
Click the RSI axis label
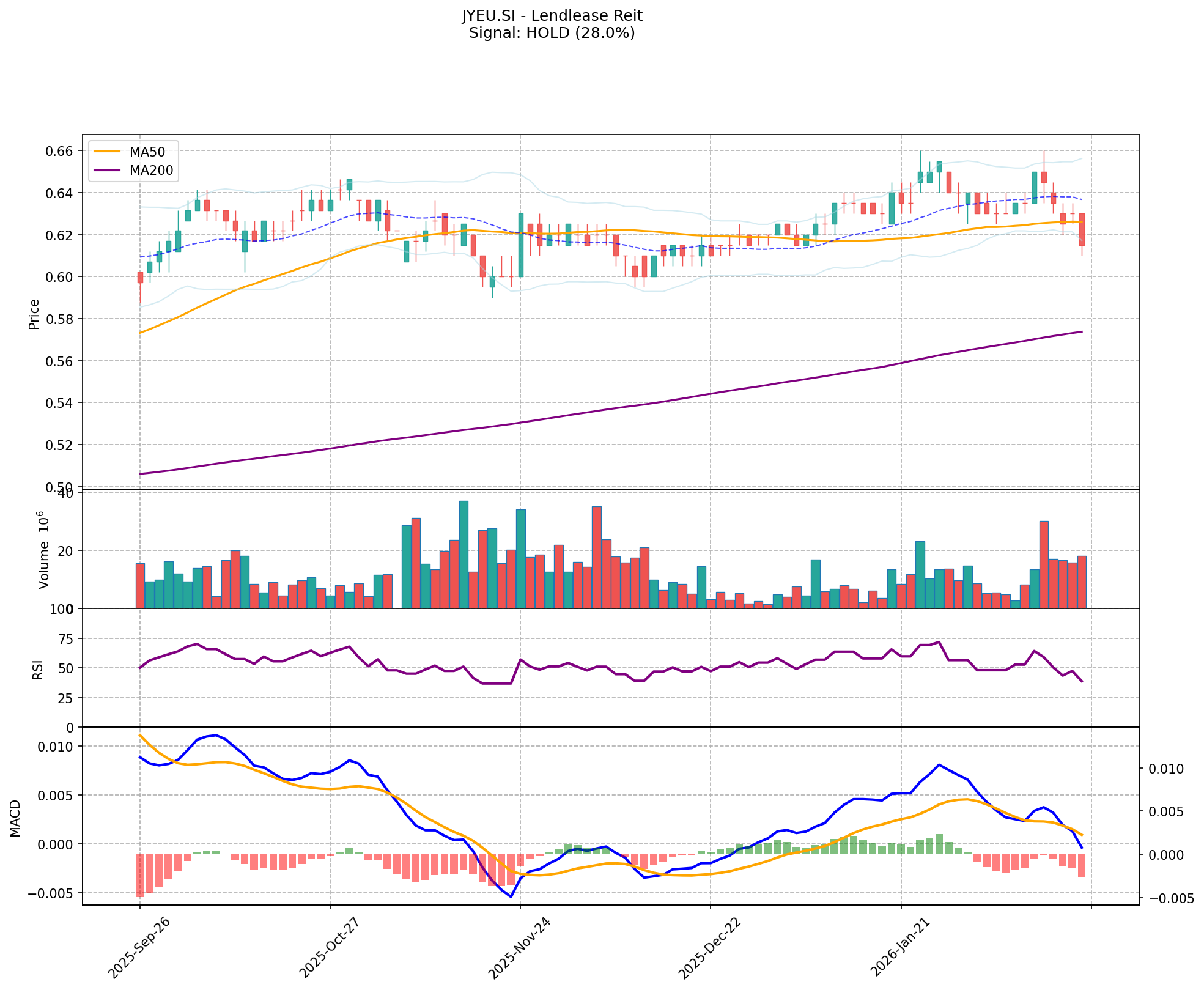pyautogui.click(x=38, y=669)
